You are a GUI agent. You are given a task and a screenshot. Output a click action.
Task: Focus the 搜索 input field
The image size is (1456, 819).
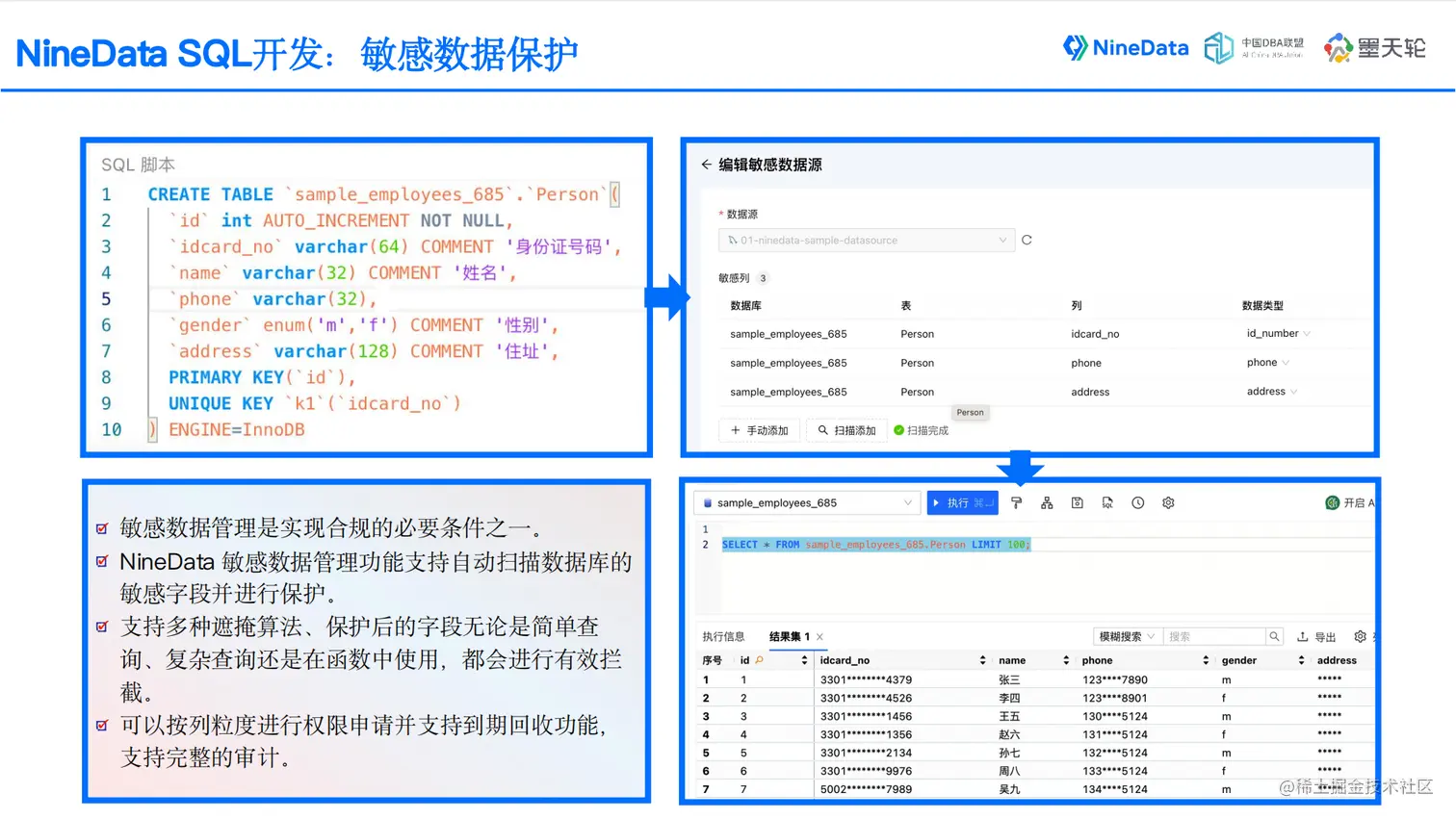1213,636
